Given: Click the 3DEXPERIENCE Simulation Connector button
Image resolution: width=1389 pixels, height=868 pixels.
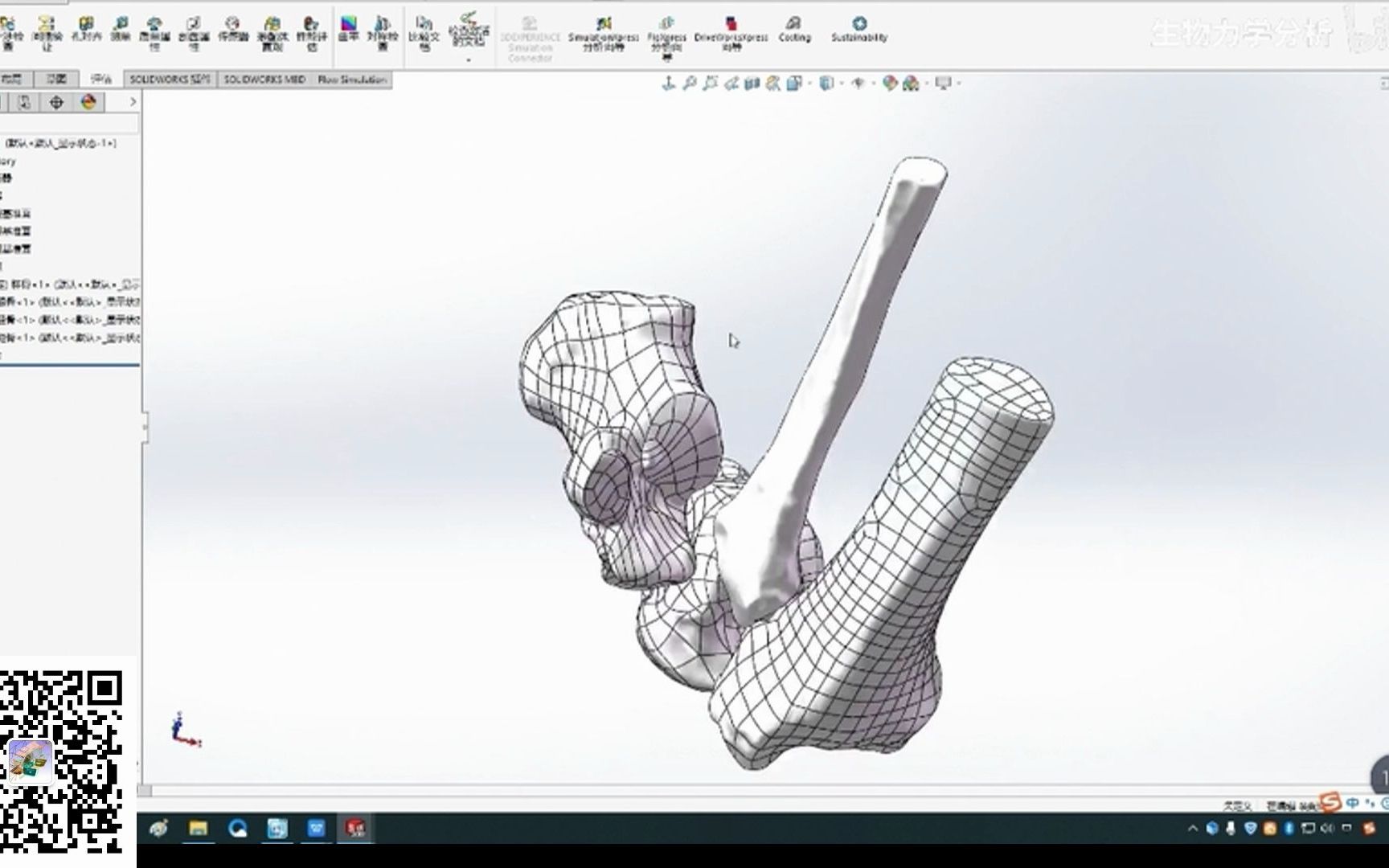Looking at the screenshot, I should point(530,39).
